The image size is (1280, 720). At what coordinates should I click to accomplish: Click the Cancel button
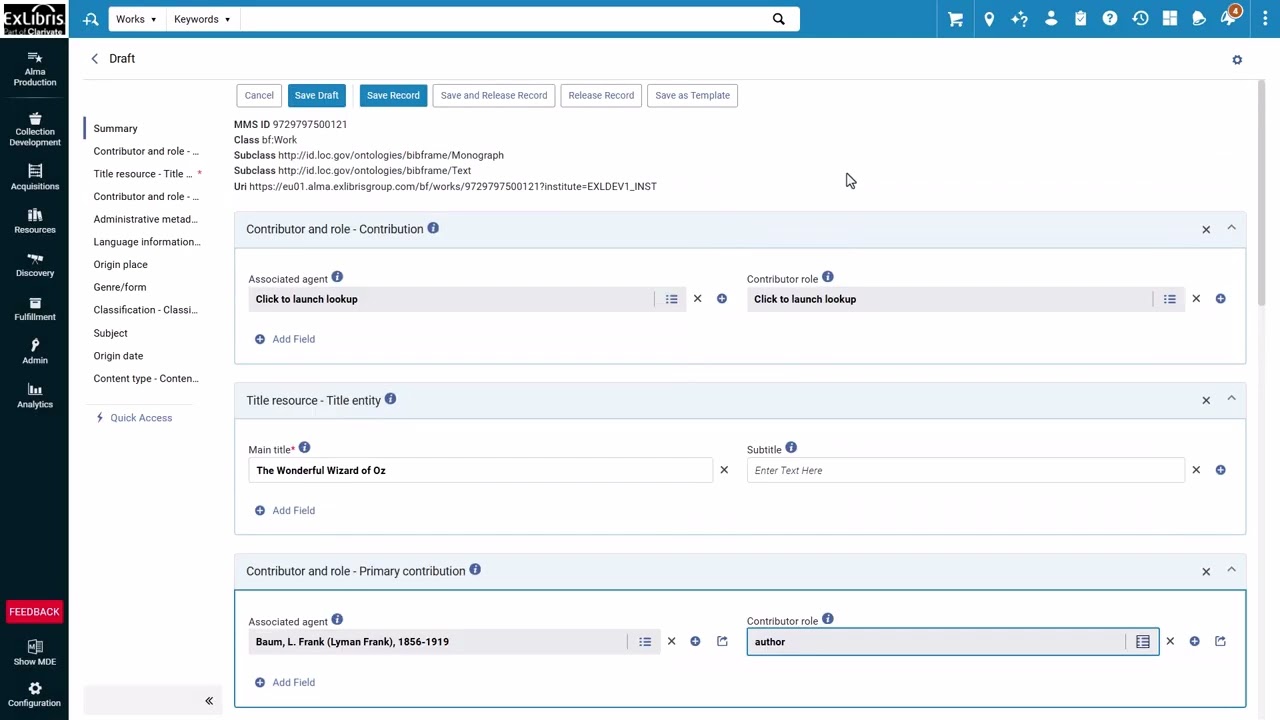pos(259,95)
